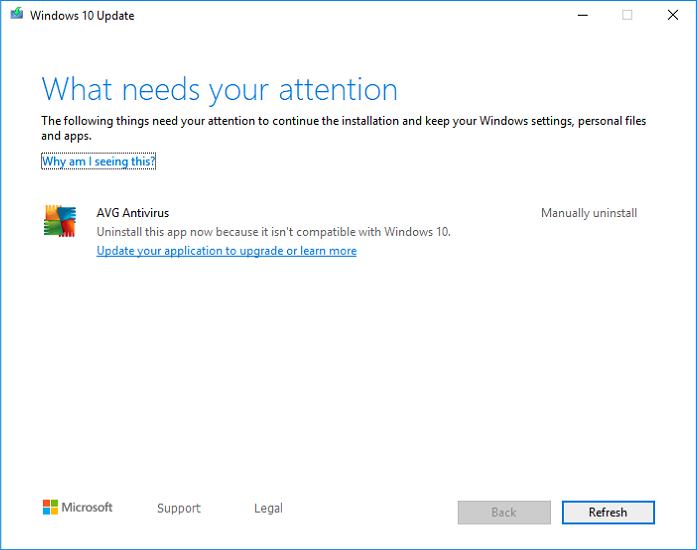Open the Support link

point(179,508)
